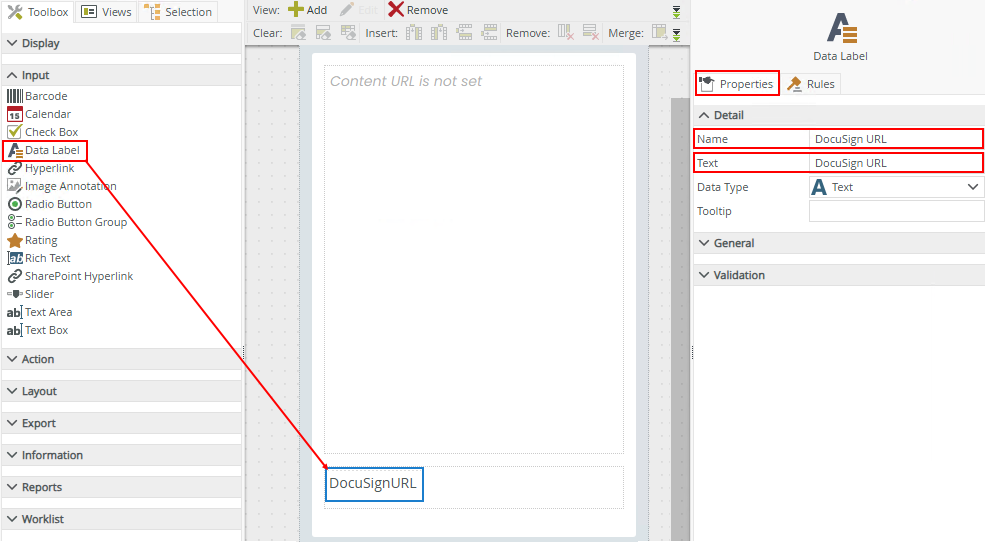Collapse the Detail properties section
The height and width of the screenshot is (542, 985).
click(x=839, y=116)
